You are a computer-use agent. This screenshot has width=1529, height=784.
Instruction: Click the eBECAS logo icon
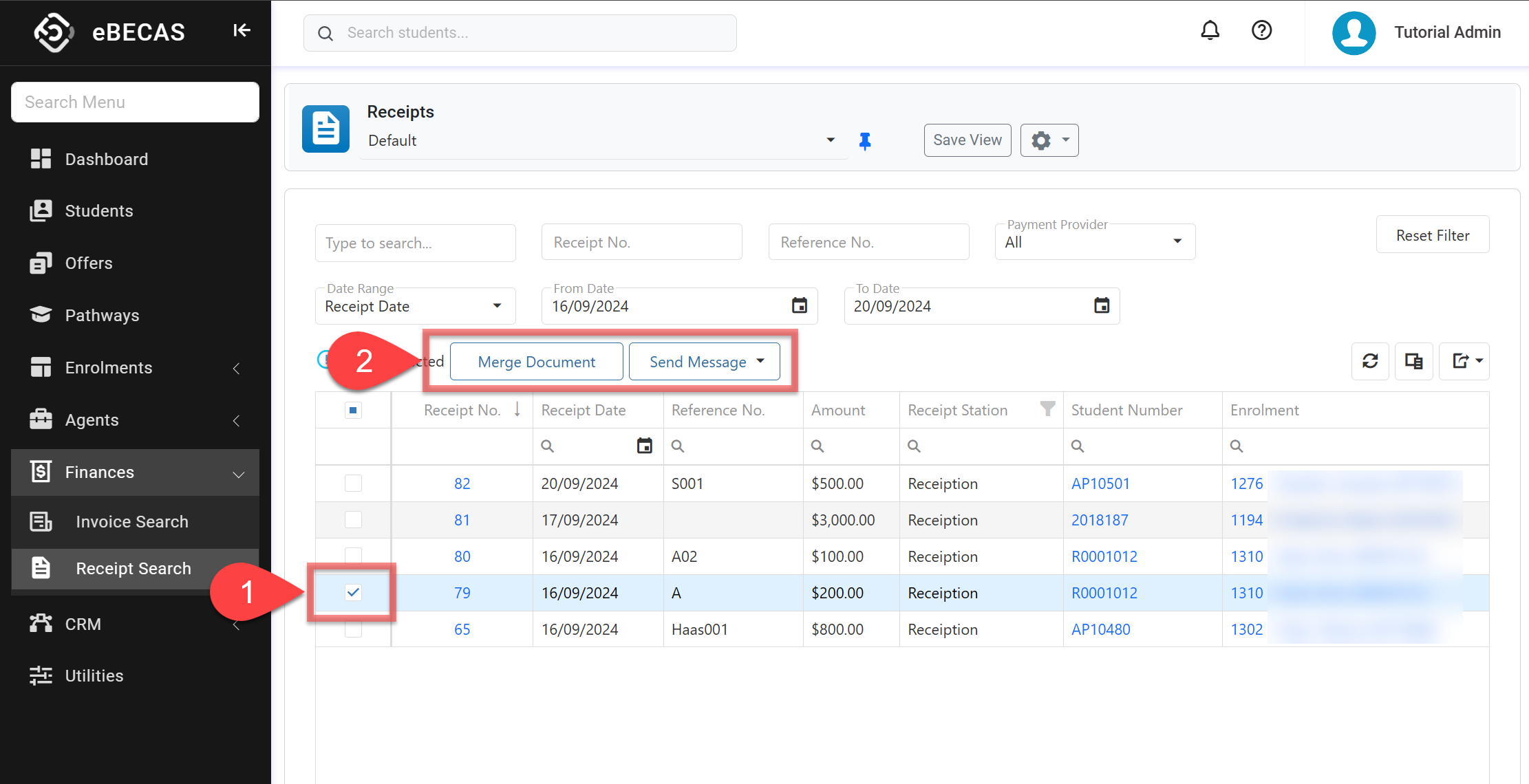click(54, 32)
